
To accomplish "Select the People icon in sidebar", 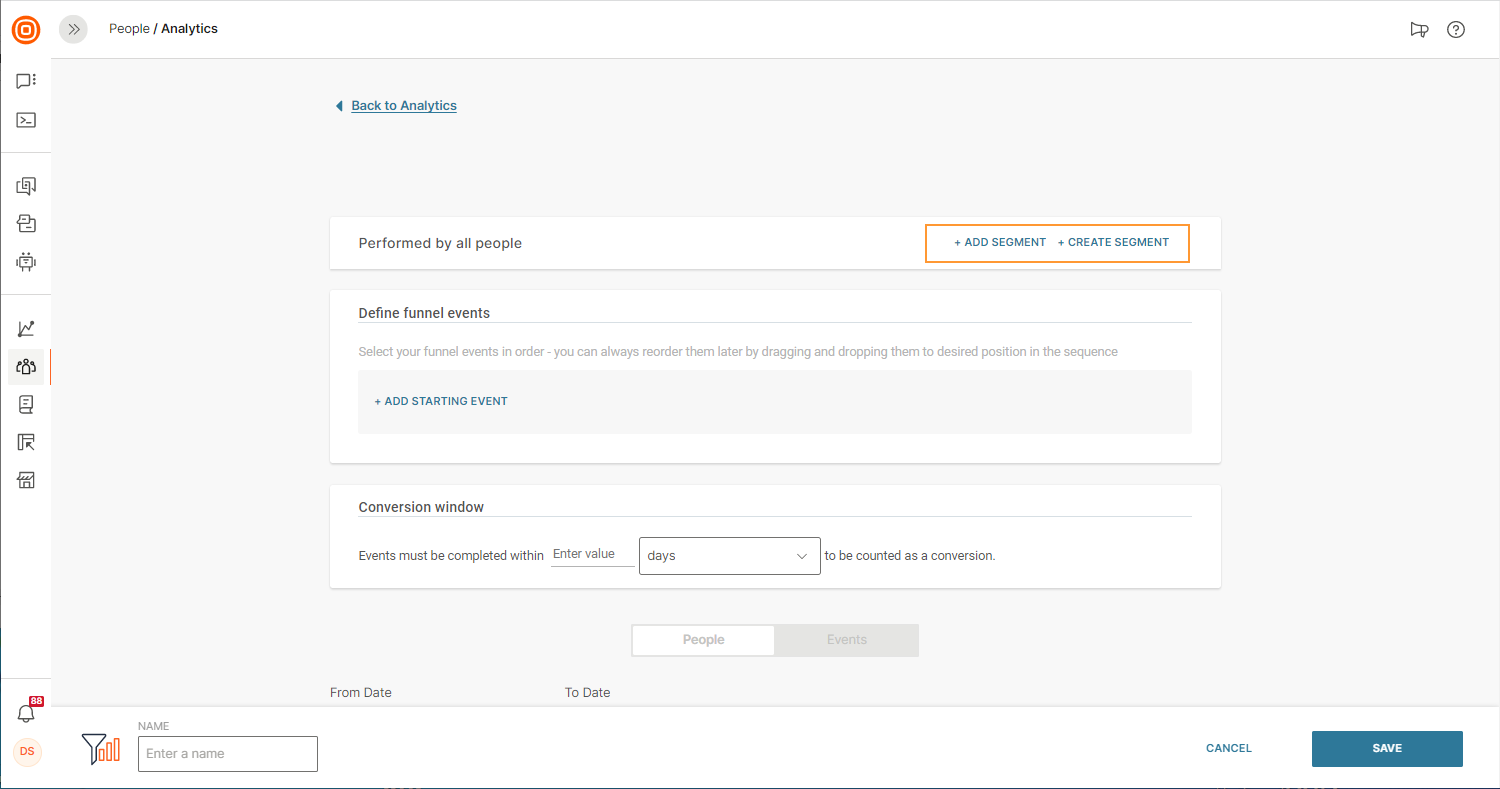I will (26, 367).
